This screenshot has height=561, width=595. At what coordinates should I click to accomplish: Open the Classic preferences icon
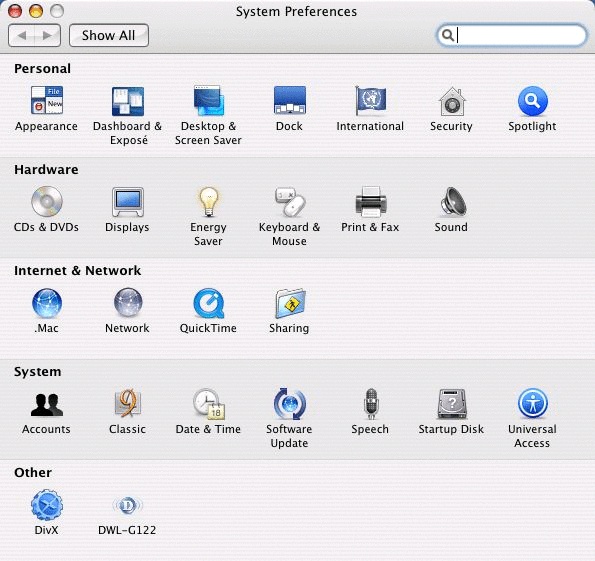click(x=128, y=403)
